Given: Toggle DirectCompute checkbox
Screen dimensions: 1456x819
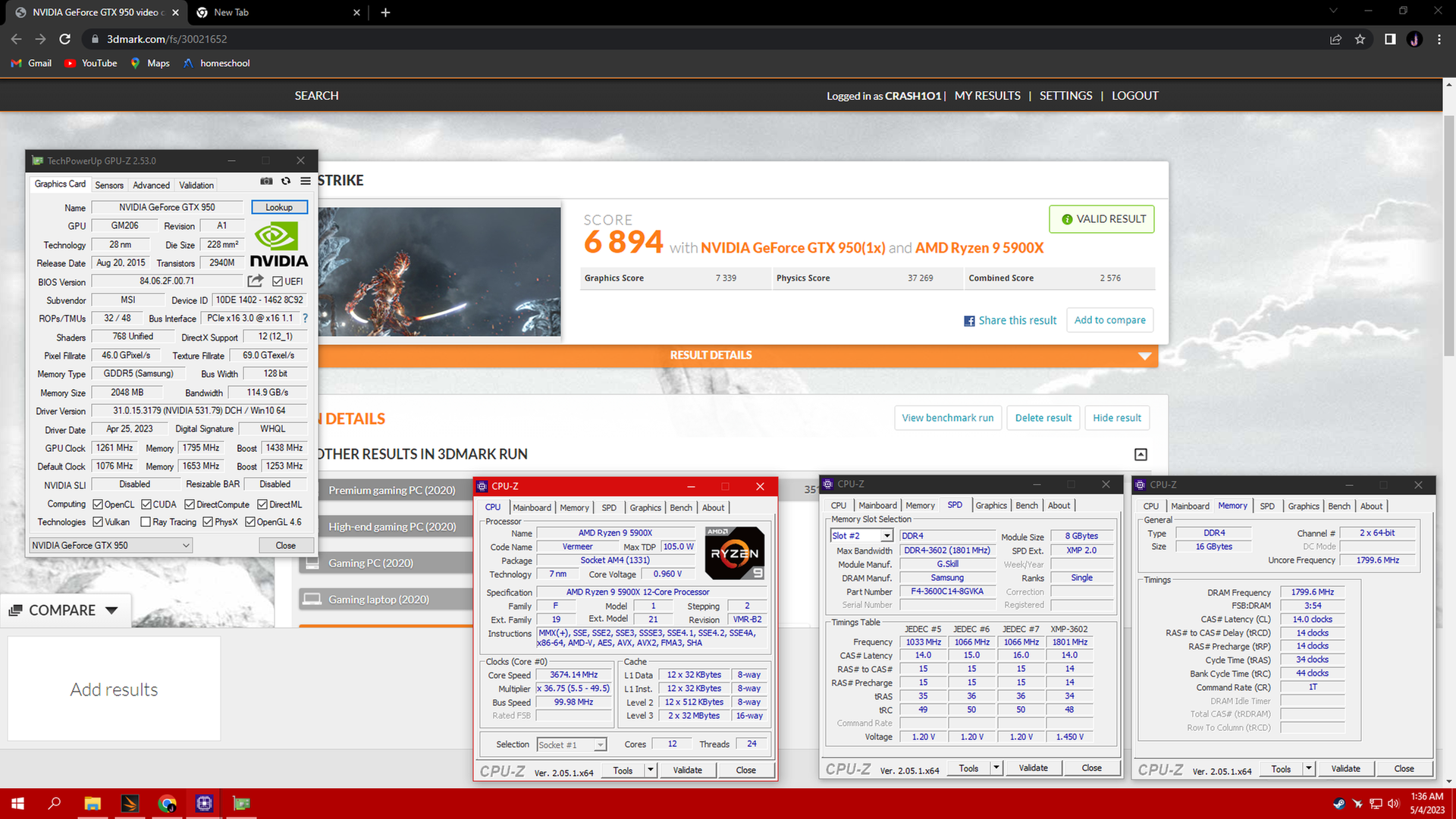Looking at the screenshot, I should [190, 504].
